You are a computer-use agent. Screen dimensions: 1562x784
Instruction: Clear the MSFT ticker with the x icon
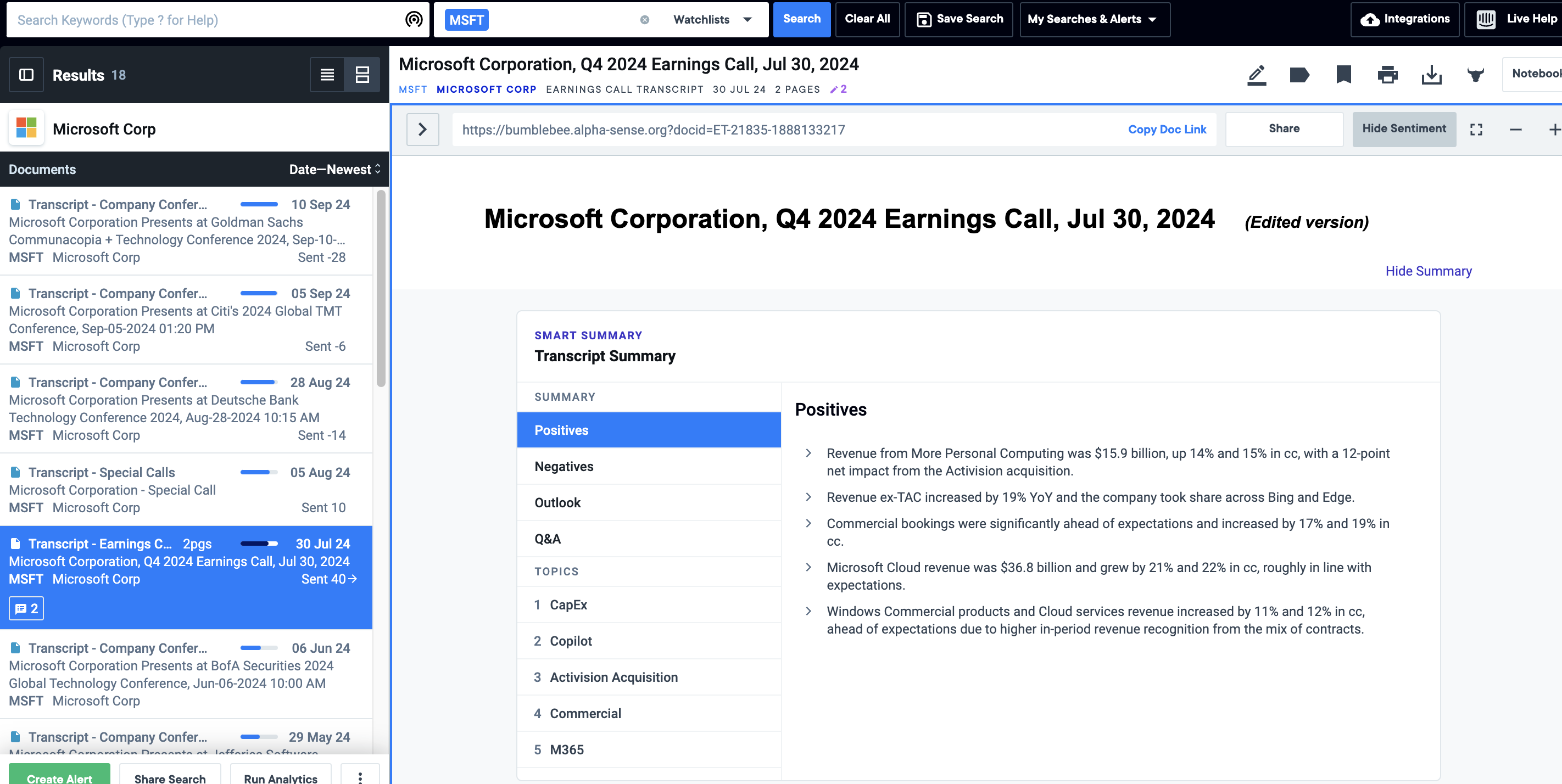[645, 19]
